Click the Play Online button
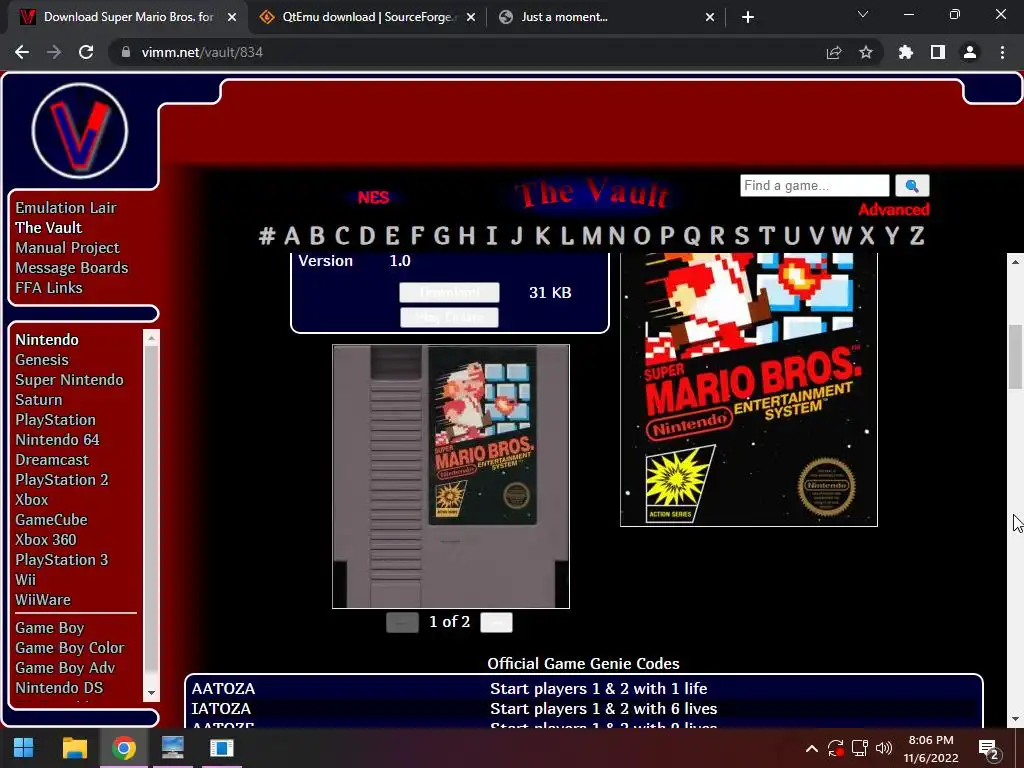1024x768 pixels. [x=449, y=317]
